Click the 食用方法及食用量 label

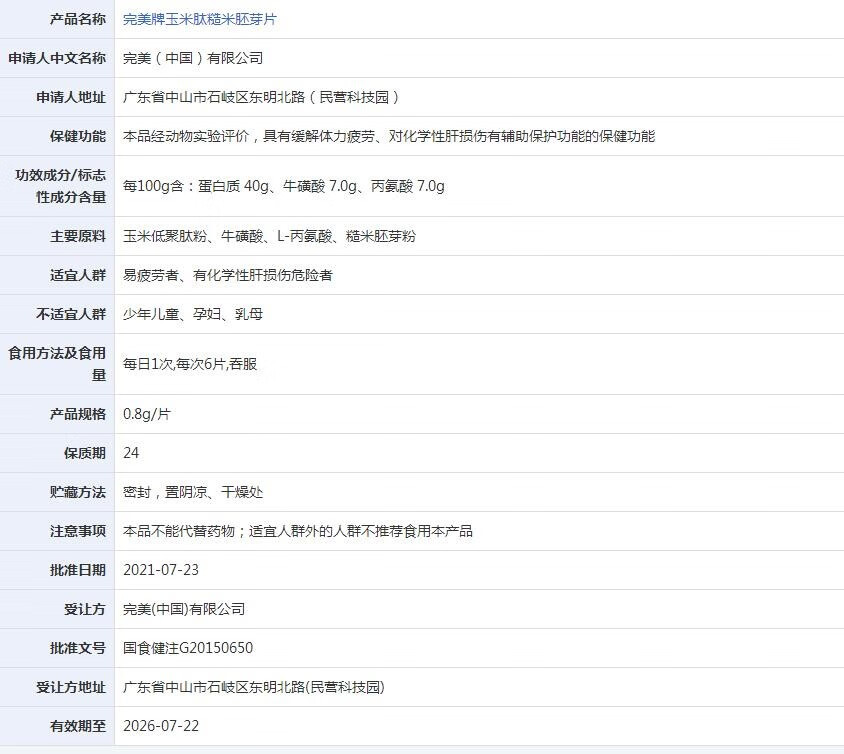click(57, 364)
